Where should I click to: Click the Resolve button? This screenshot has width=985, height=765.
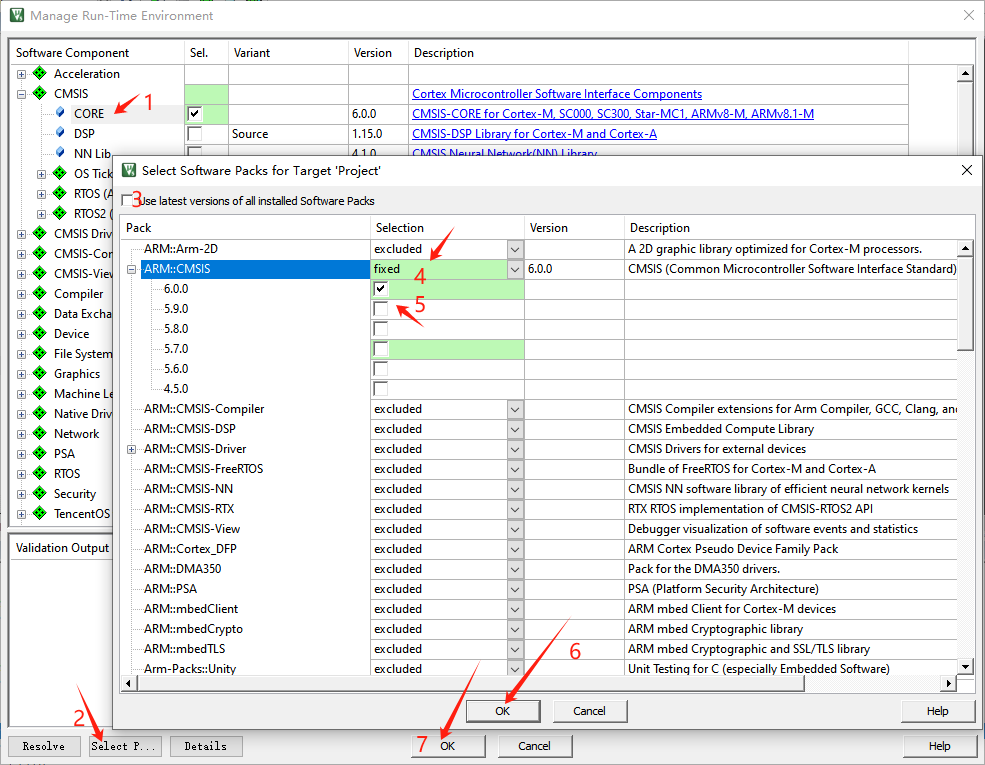click(x=44, y=746)
